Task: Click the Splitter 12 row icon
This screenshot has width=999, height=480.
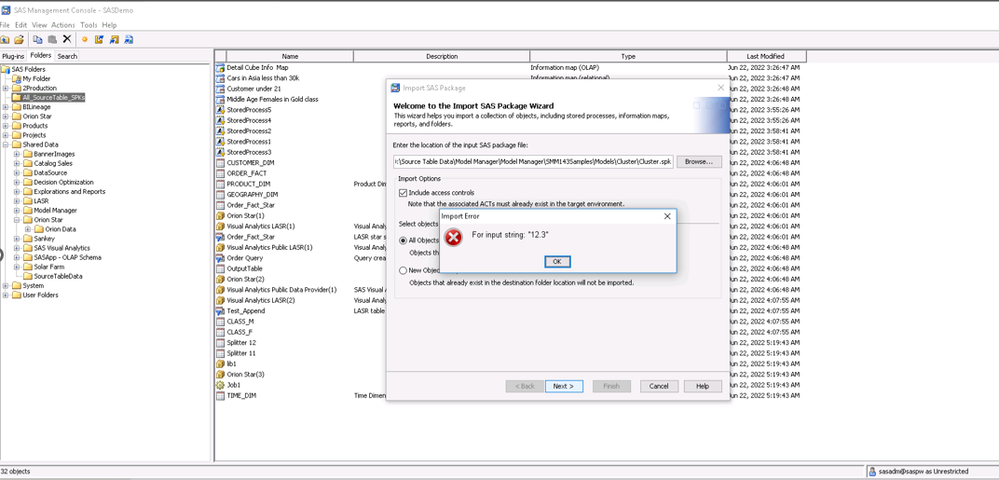Action: coord(220,342)
